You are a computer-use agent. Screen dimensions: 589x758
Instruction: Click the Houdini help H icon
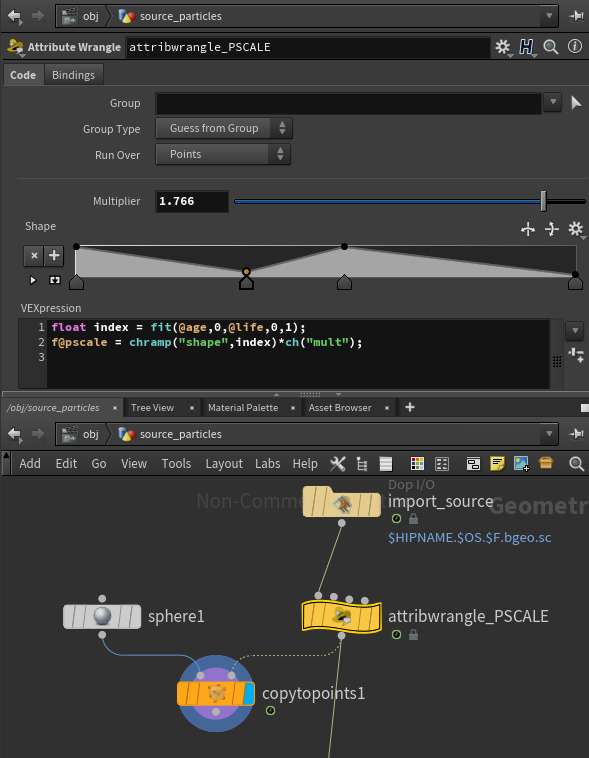[526, 47]
